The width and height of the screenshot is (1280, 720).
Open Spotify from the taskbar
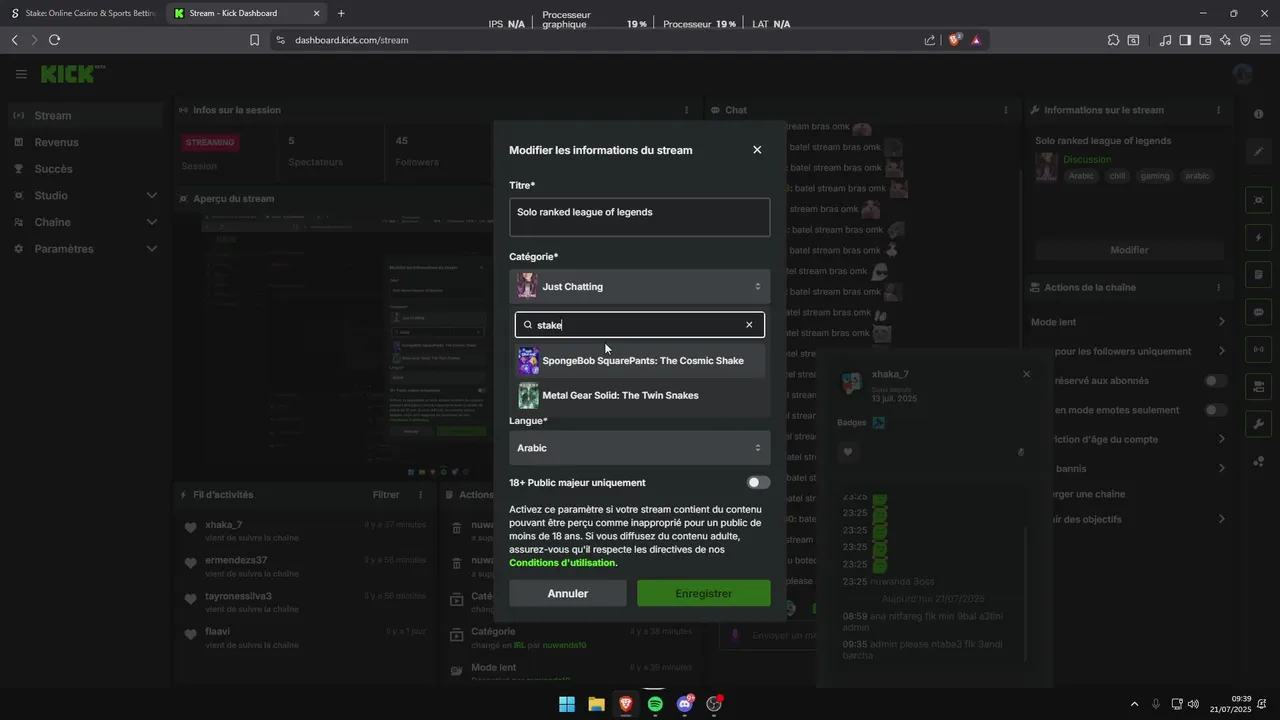pos(655,704)
